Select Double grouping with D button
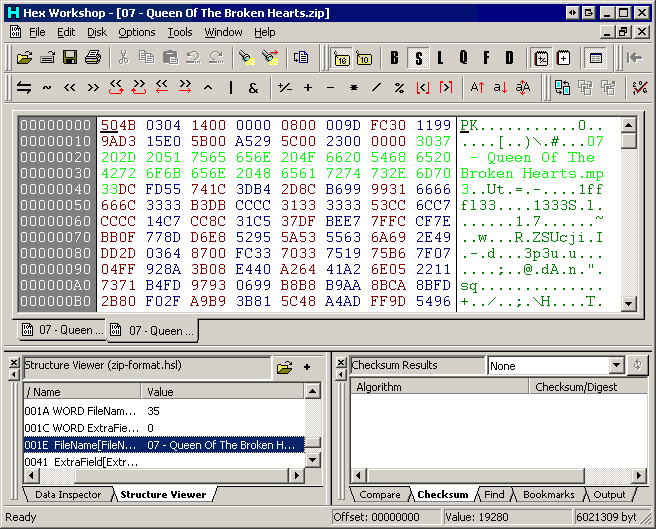The image size is (656, 529). point(509,58)
